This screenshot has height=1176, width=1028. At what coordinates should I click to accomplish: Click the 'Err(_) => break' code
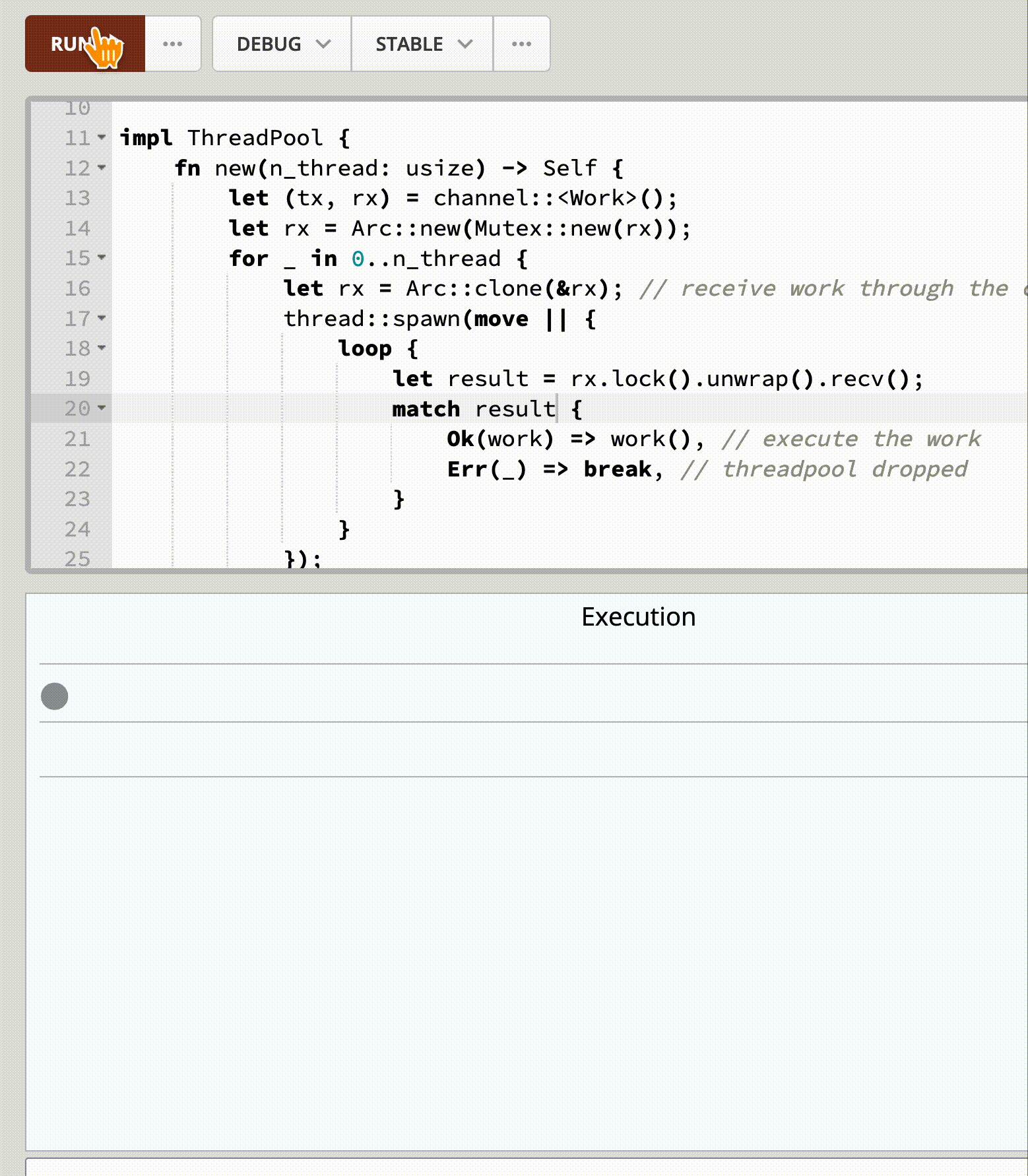(550, 469)
